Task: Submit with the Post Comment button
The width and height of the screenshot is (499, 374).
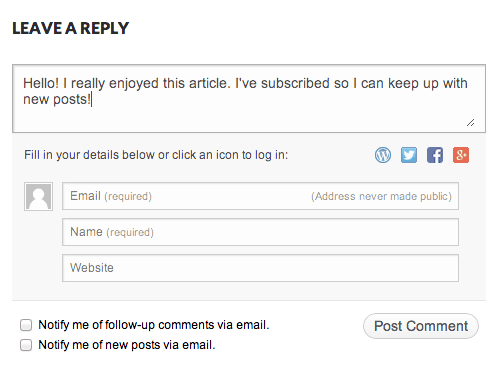Action: tap(421, 326)
